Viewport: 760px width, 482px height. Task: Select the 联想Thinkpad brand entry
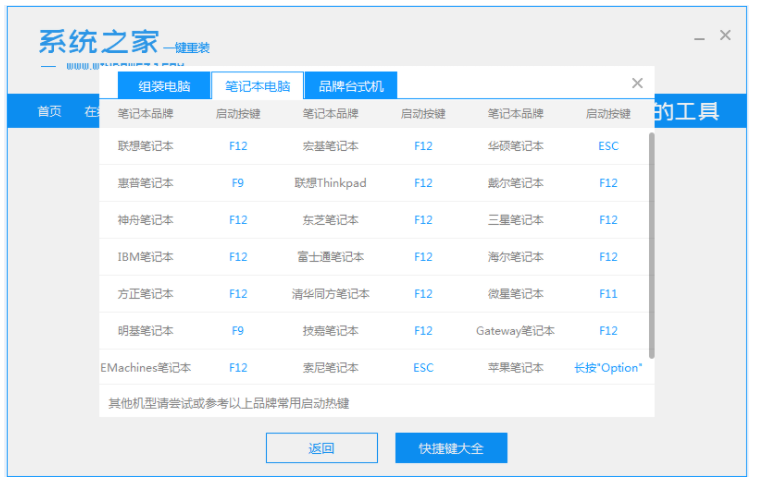tap(330, 183)
